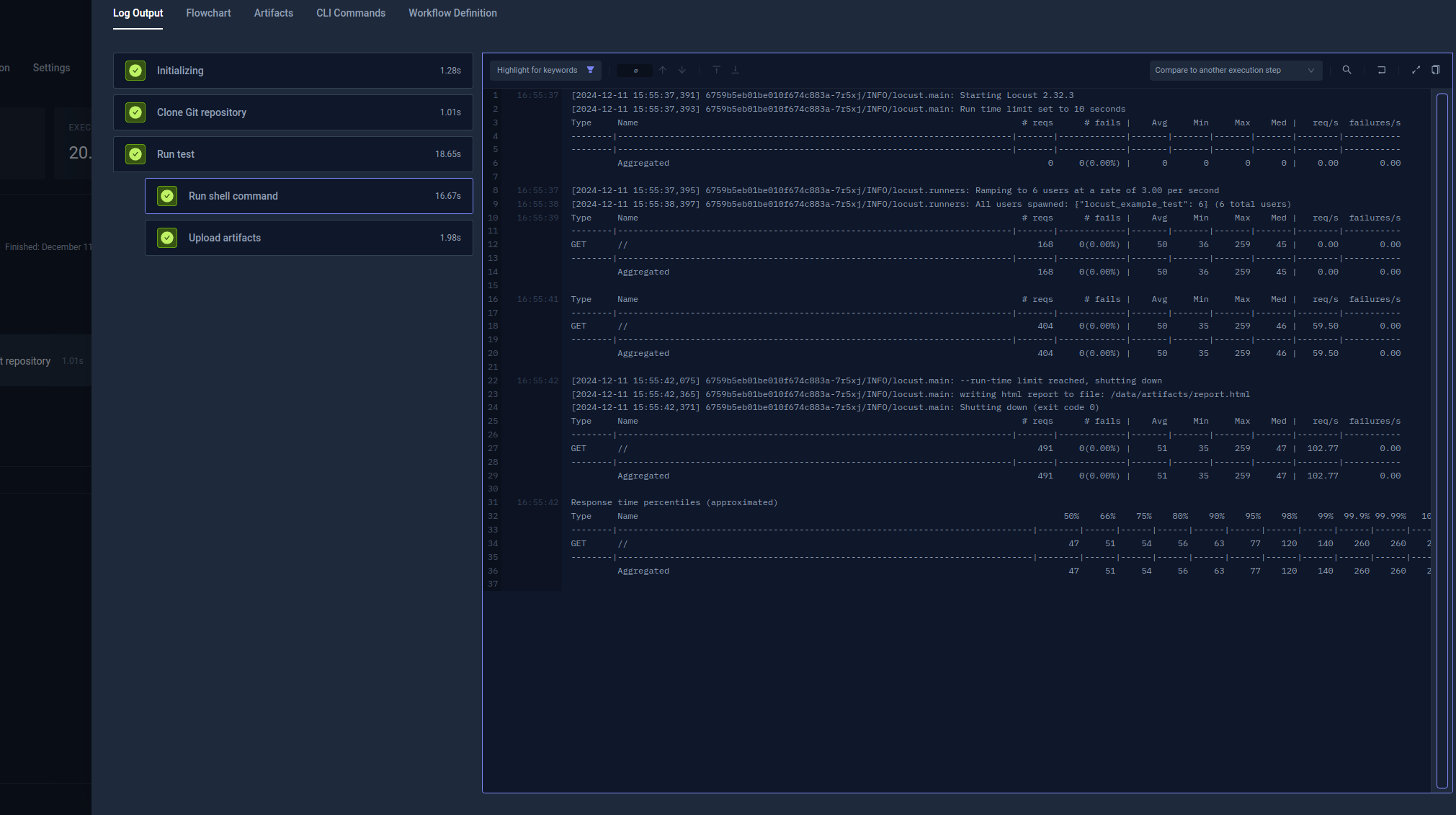This screenshot has height=815, width=1456.
Task: Copy the log output to clipboard
Action: pyautogui.click(x=1437, y=70)
